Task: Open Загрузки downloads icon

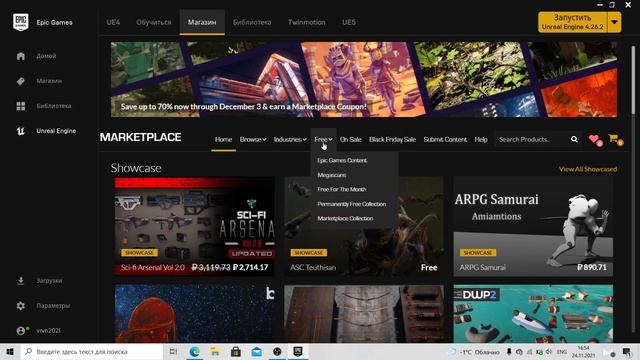Action: click(x=21, y=281)
